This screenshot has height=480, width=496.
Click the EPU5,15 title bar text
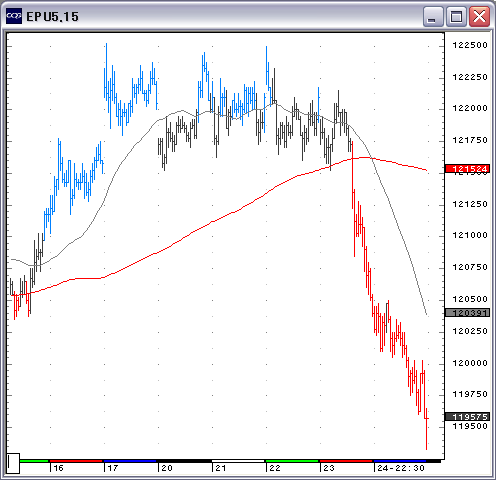pyautogui.click(x=52, y=17)
